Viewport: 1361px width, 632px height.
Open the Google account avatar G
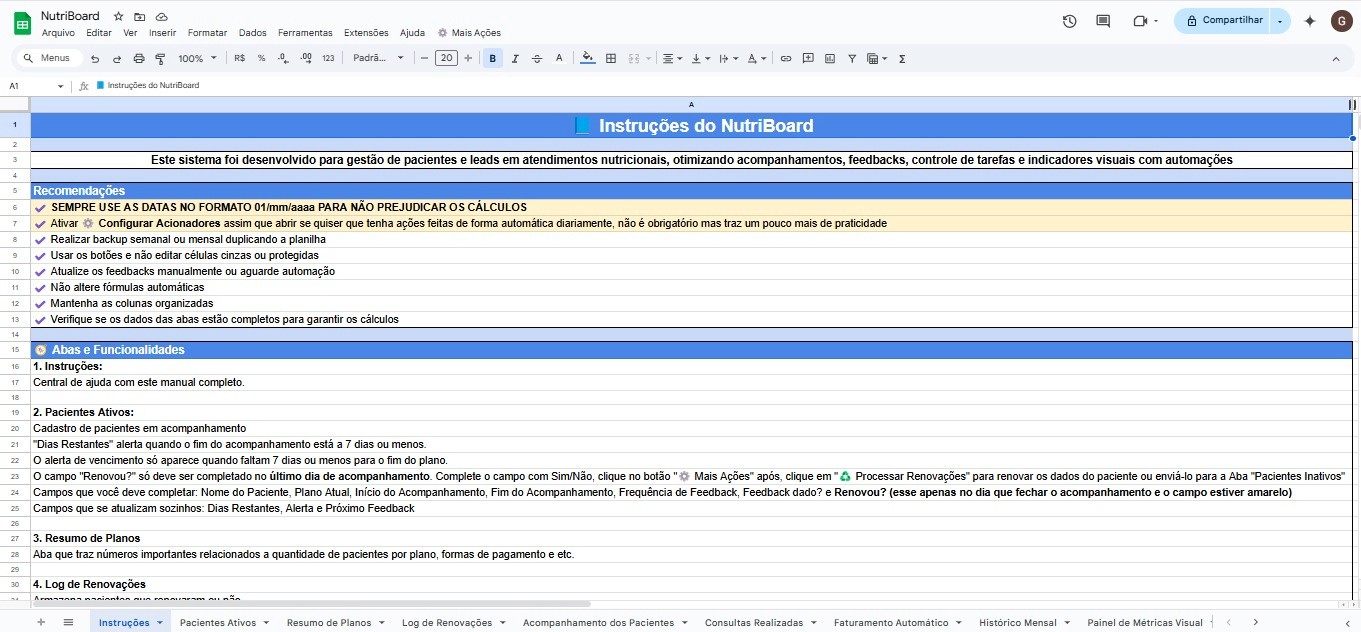pyautogui.click(x=1341, y=21)
